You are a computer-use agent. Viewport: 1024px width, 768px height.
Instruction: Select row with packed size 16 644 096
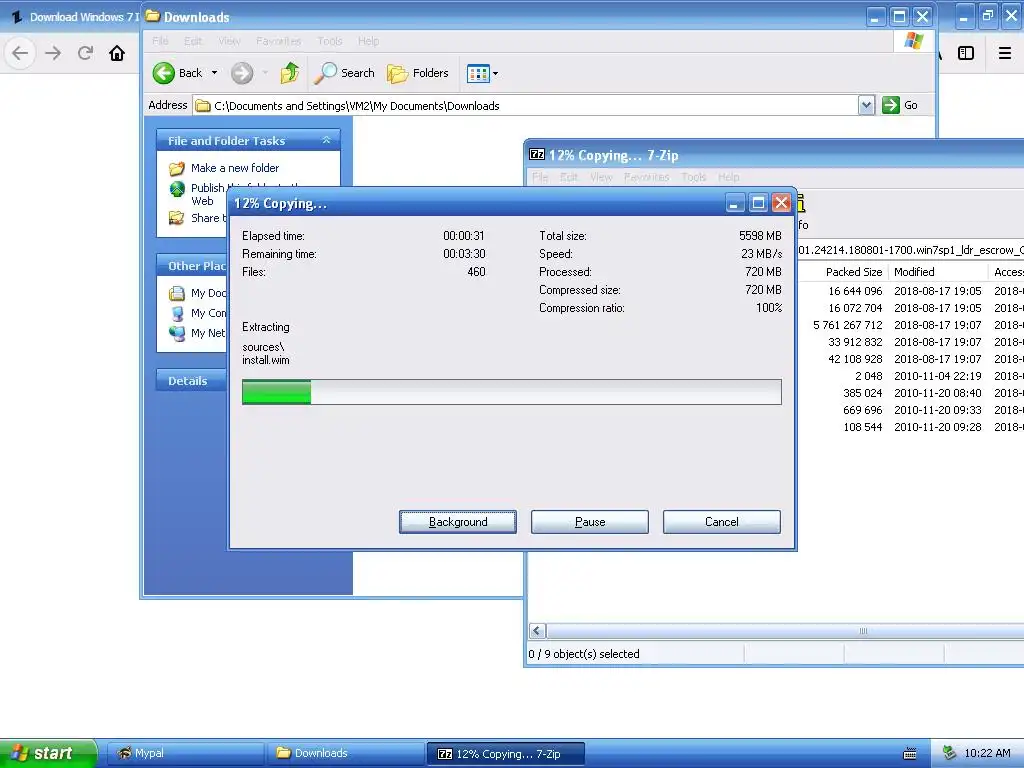pos(912,291)
